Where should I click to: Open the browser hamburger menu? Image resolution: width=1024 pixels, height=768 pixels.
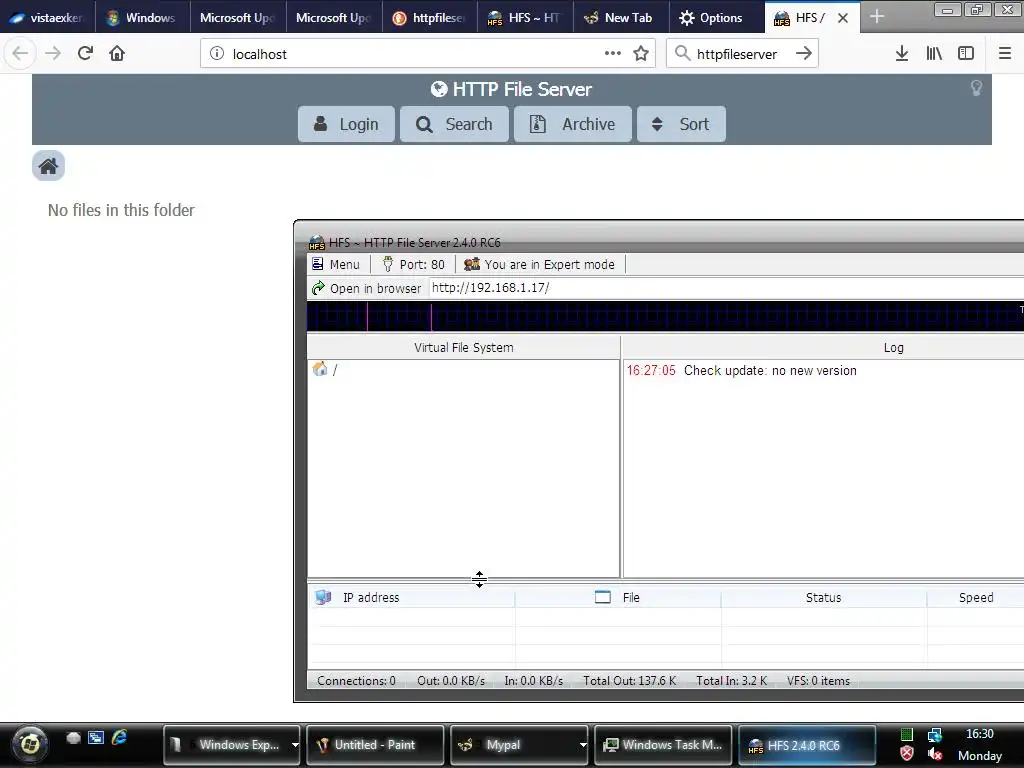coord(1005,54)
